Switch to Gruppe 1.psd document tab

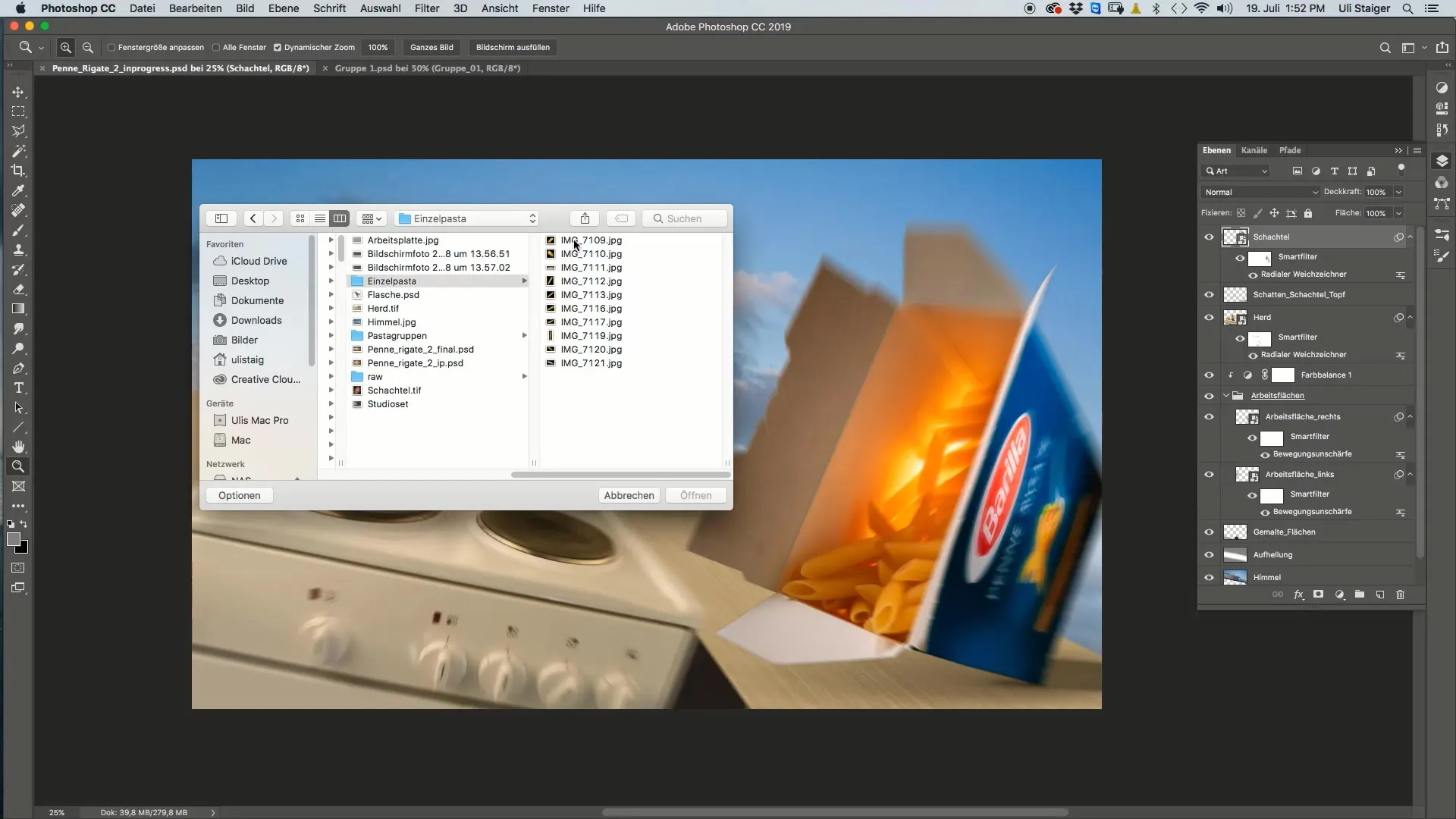click(427, 68)
